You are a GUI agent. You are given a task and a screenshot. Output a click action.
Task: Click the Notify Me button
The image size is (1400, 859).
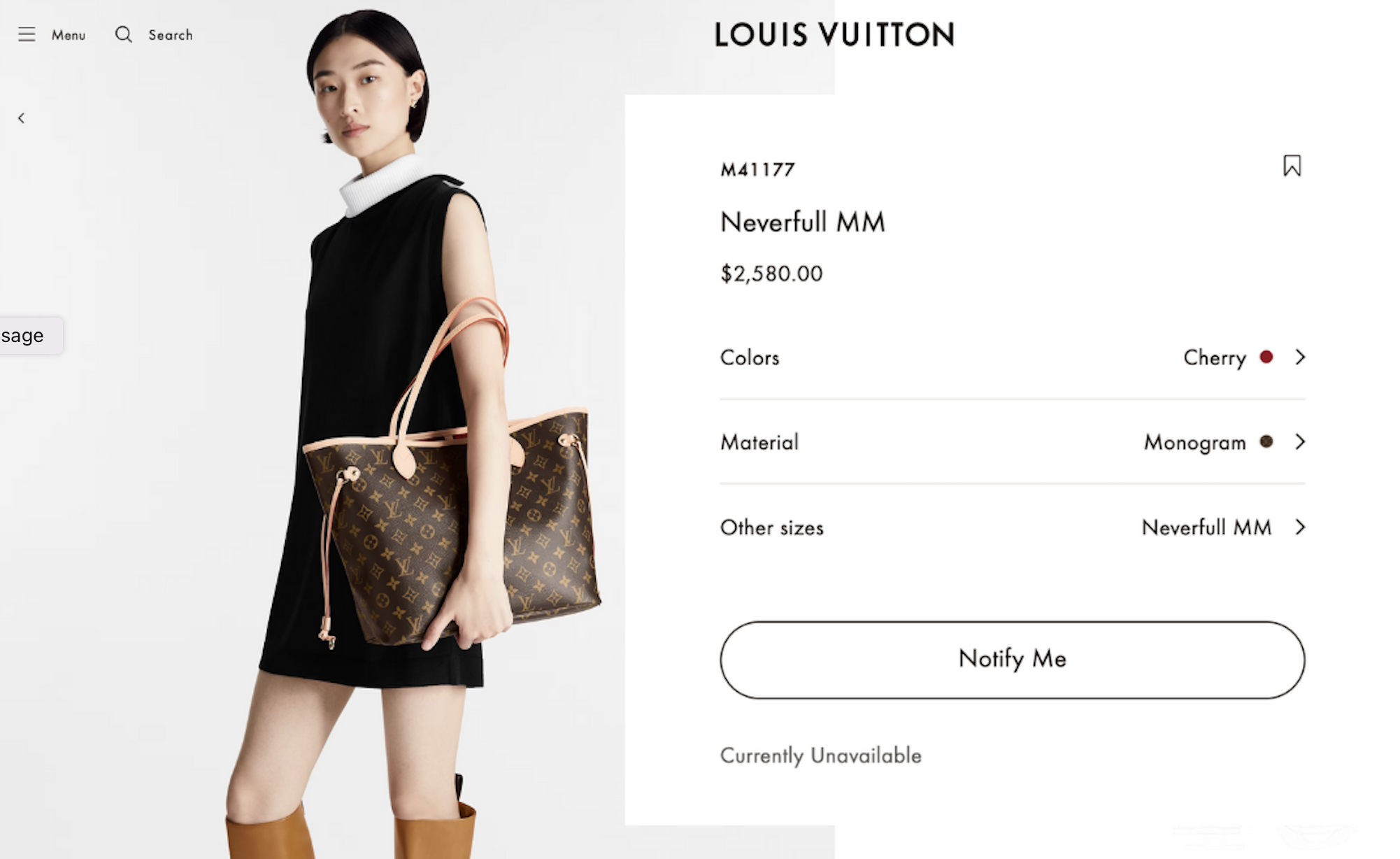(x=1012, y=659)
